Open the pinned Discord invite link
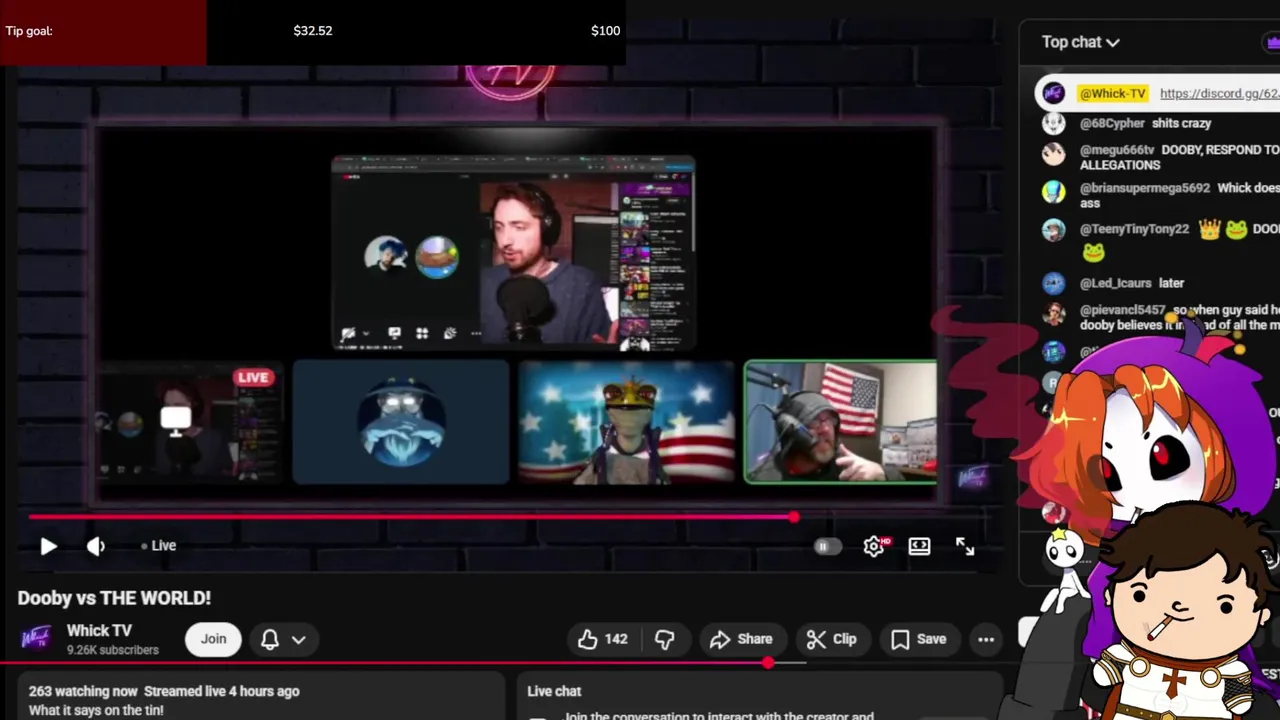 1219,93
